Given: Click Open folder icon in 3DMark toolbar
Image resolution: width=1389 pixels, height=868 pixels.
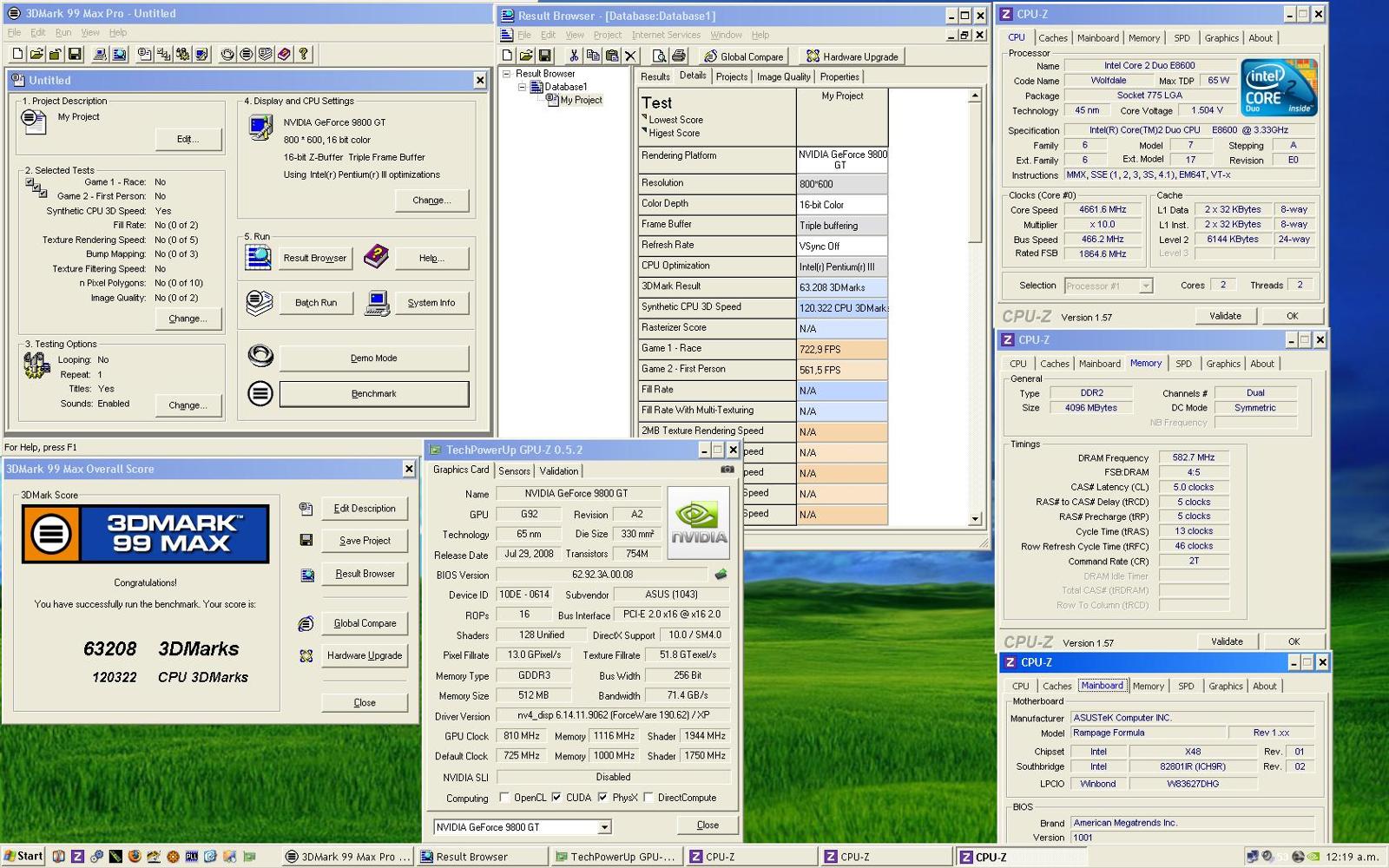Looking at the screenshot, I should click(x=36, y=54).
